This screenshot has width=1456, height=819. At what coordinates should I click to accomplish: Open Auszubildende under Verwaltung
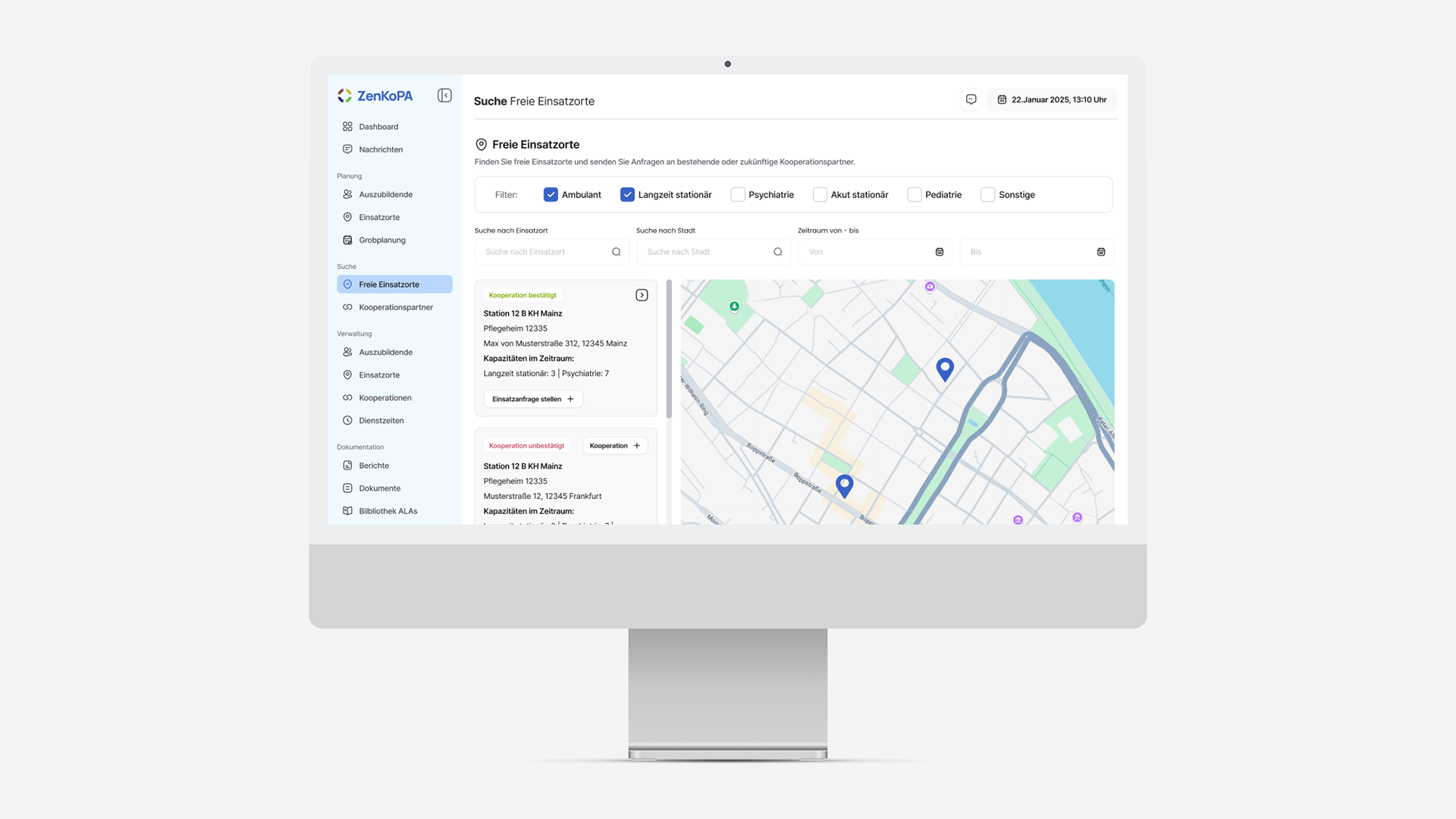click(x=394, y=352)
